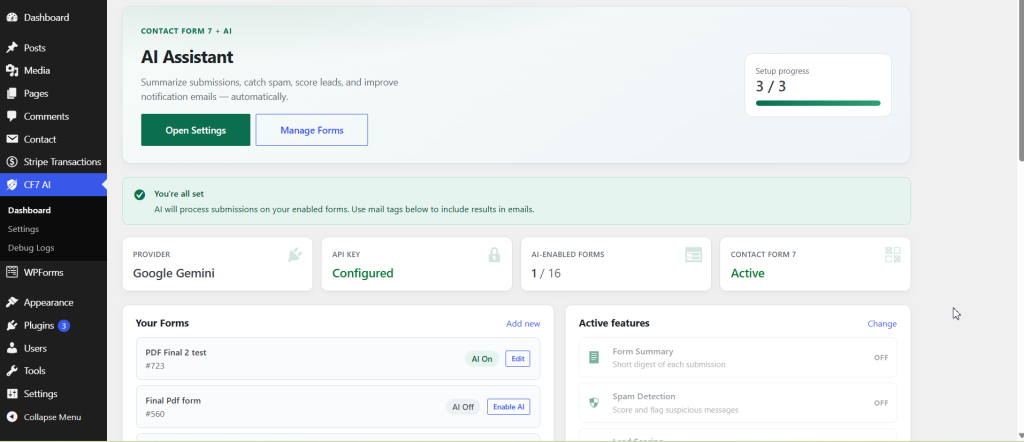Image resolution: width=1024 pixels, height=442 pixels.
Task: Click the AI Assistant heading
Action: pyautogui.click(x=187, y=57)
